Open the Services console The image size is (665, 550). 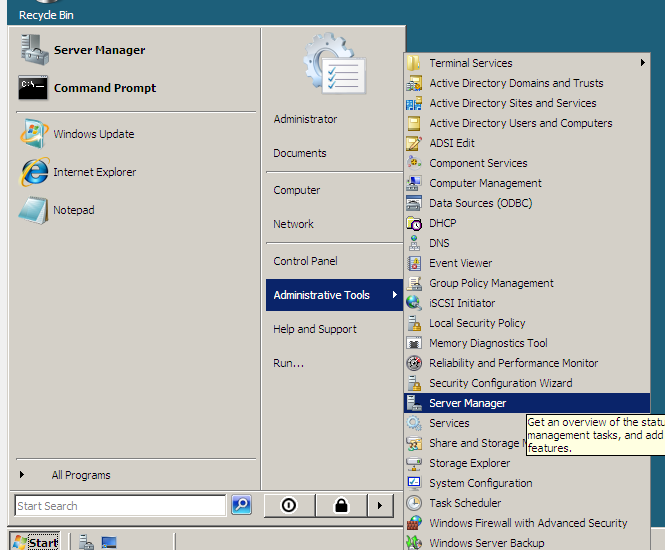pos(466,423)
